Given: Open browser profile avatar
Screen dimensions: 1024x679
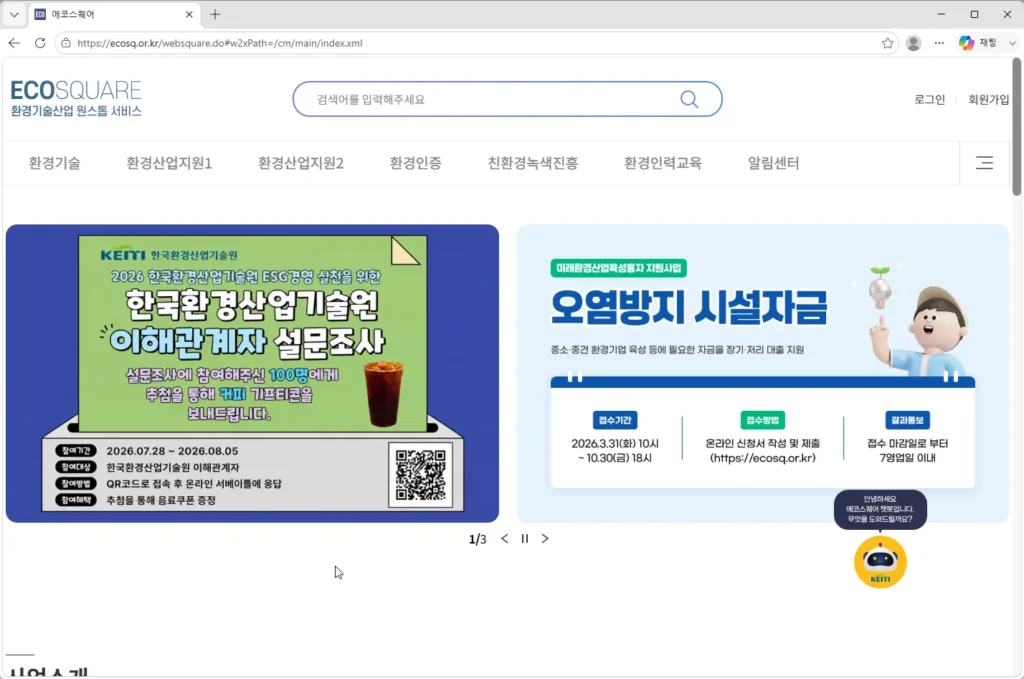Looking at the screenshot, I should 914,43.
